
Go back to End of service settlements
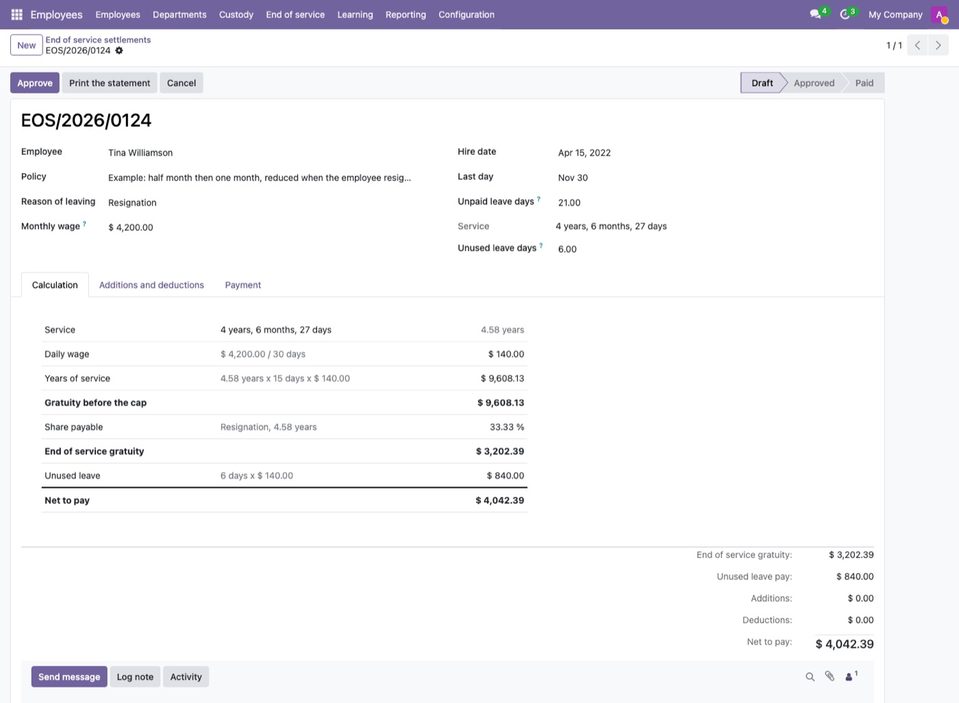click(x=98, y=40)
